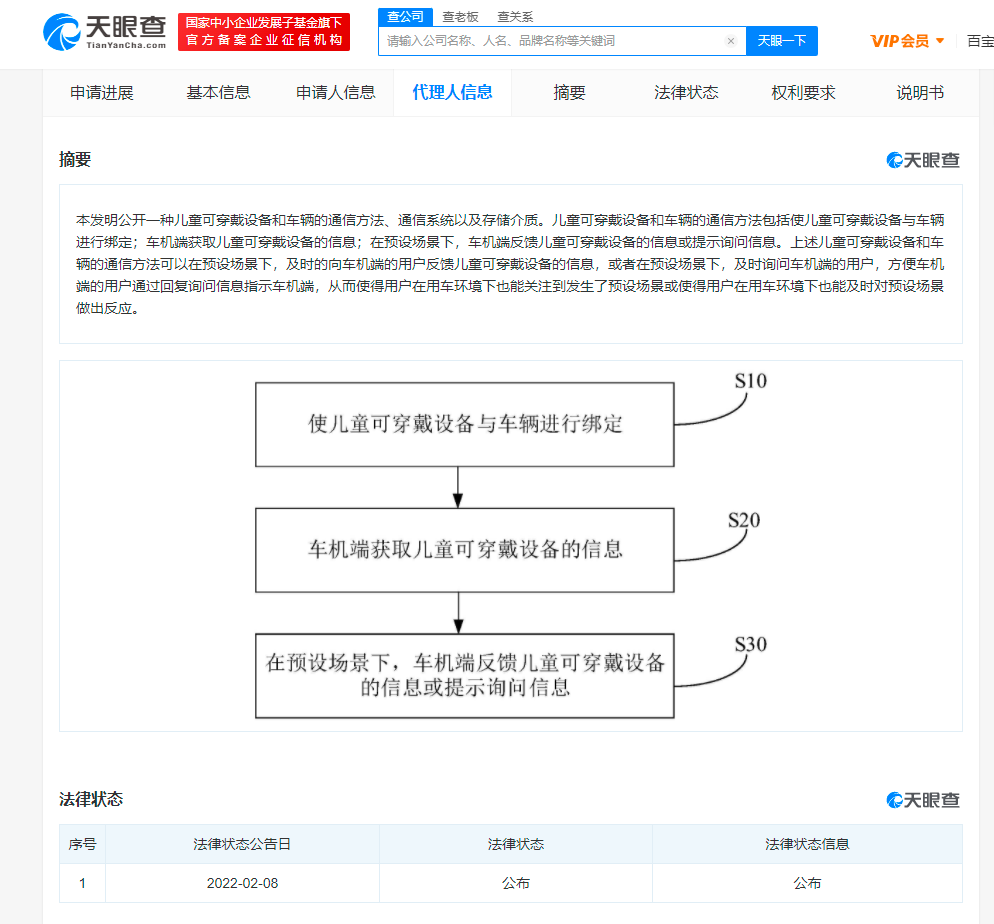
Task: Open the 说明书 section link
Action: 919,91
